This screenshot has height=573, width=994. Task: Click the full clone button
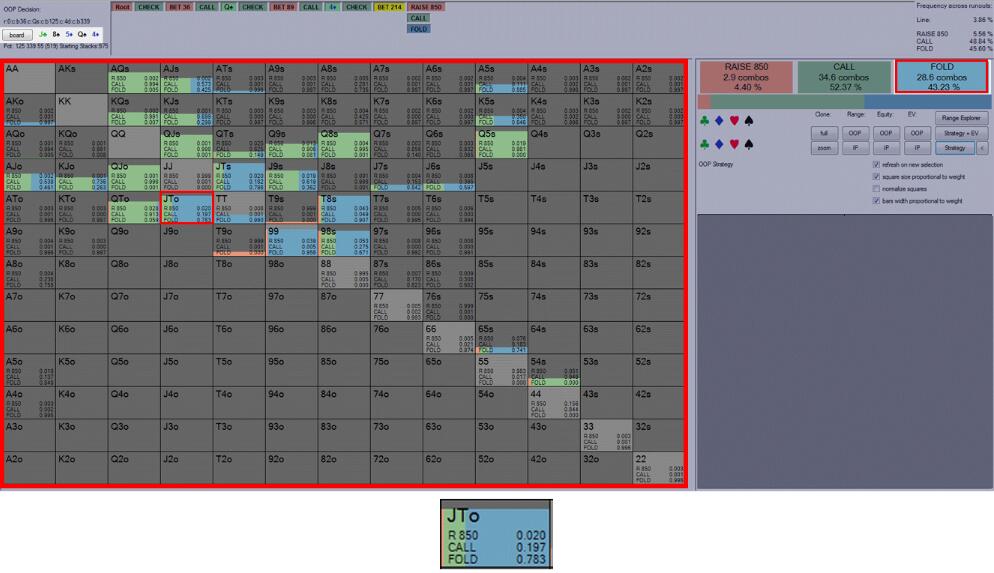[824, 133]
